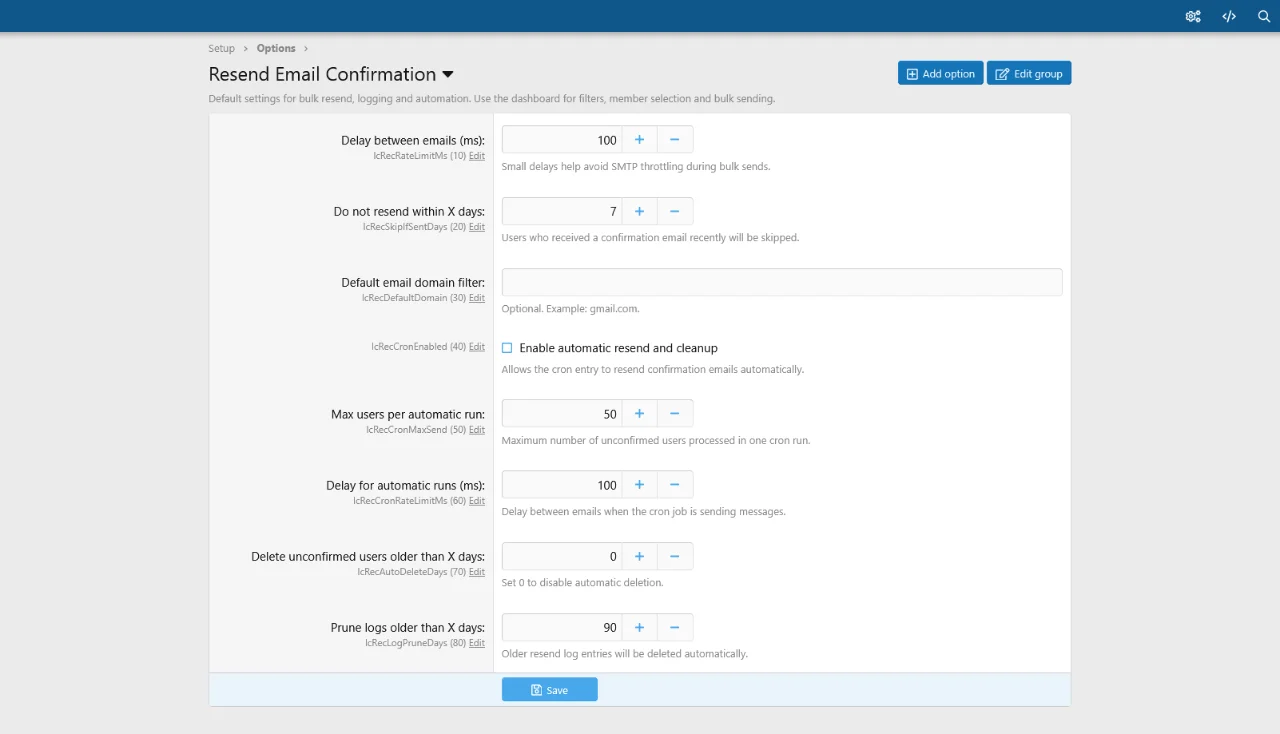Edit the lcRecRateLimitMs option definition
Viewport: 1280px width, 734px height.
point(477,156)
